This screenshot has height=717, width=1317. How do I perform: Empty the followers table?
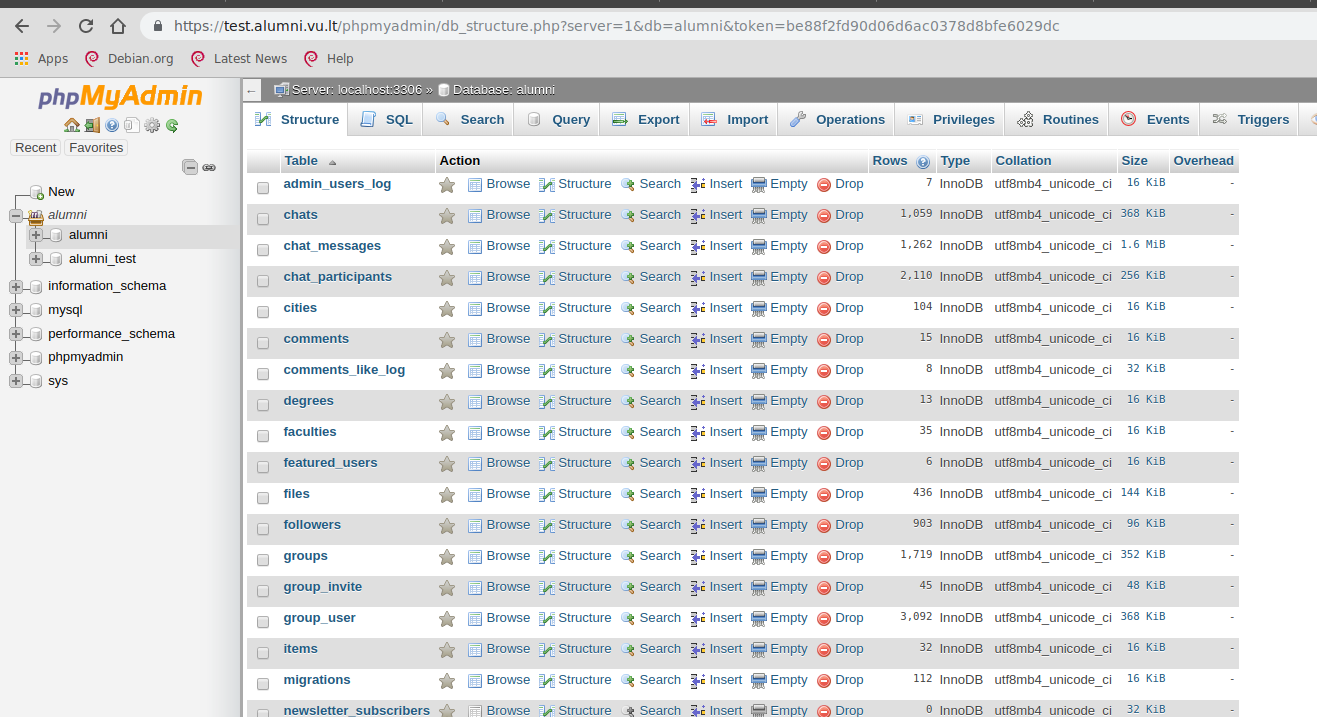click(779, 525)
